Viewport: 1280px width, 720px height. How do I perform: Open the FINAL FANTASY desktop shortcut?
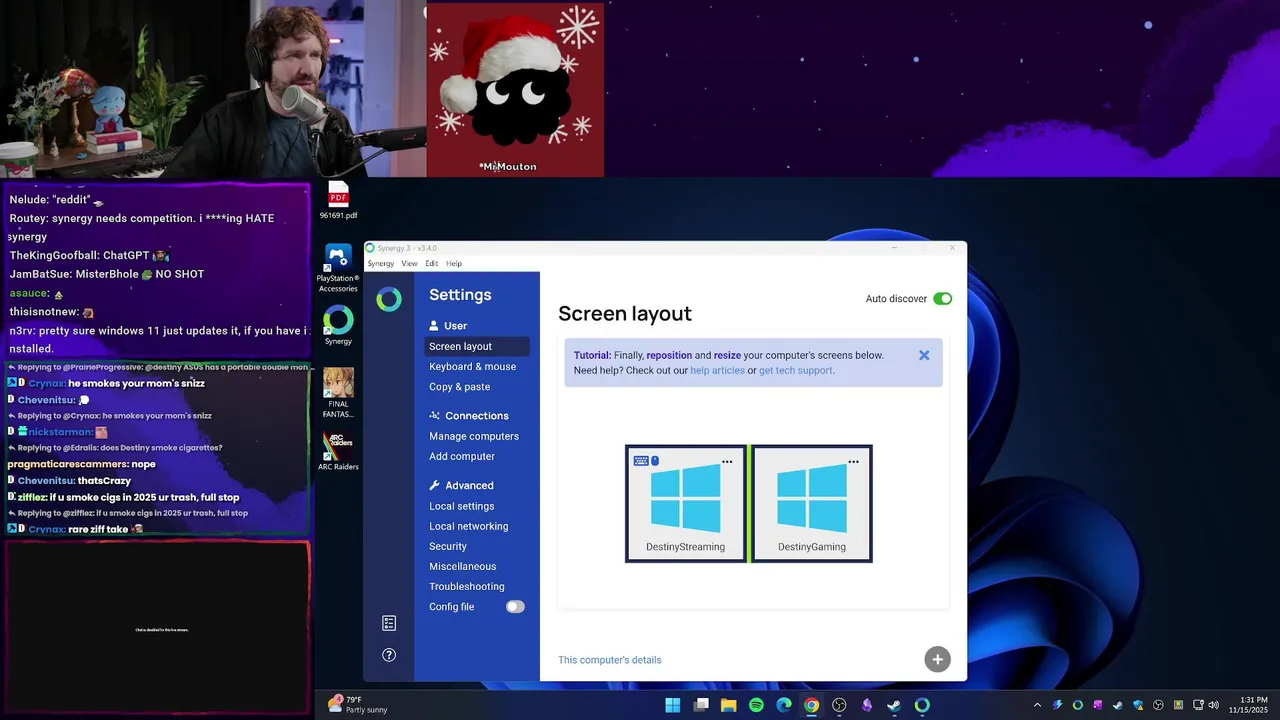(x=338, y=393)
